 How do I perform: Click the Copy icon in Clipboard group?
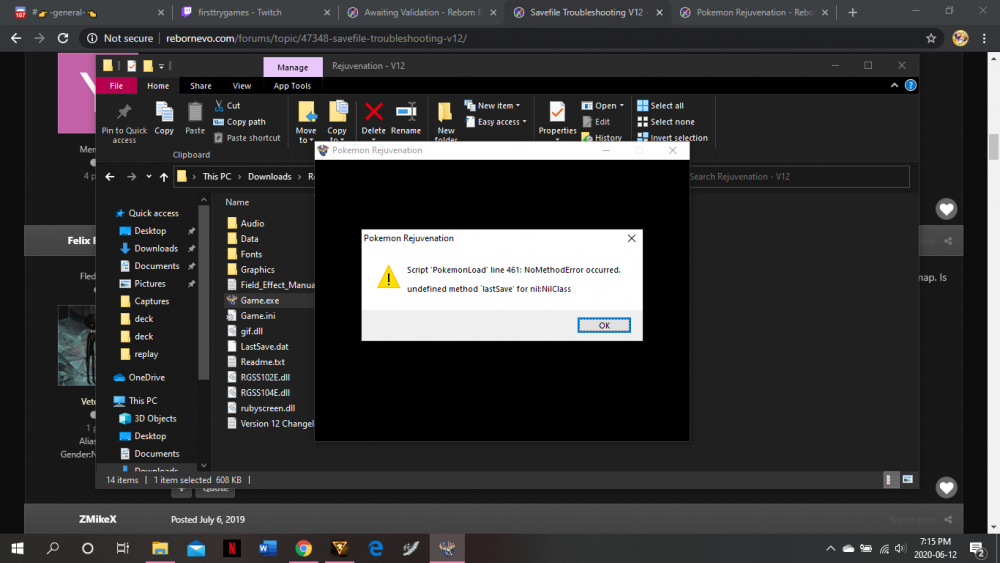pos(164,112)
